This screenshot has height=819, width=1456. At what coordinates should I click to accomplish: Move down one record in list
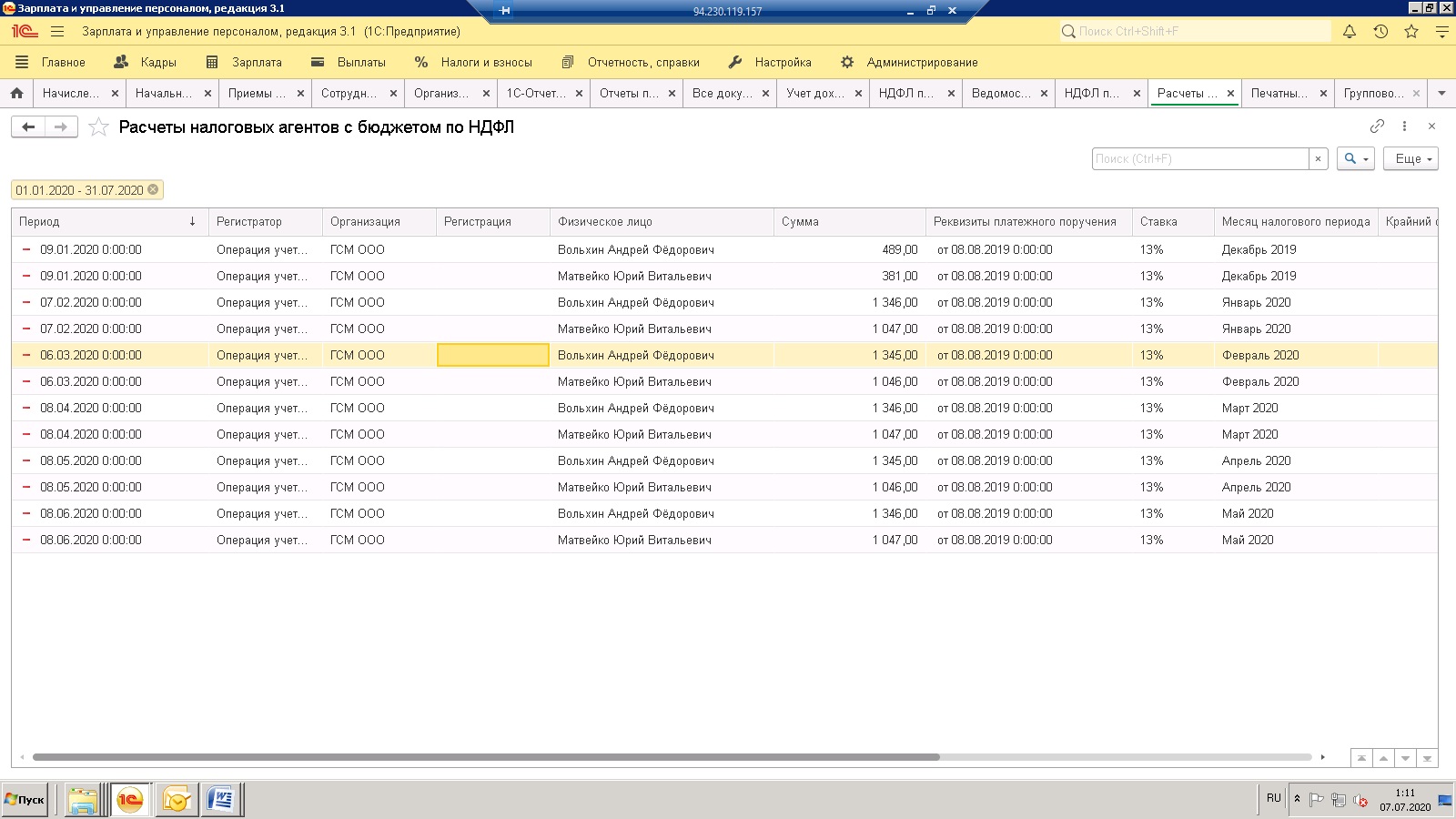[1405, 757]
